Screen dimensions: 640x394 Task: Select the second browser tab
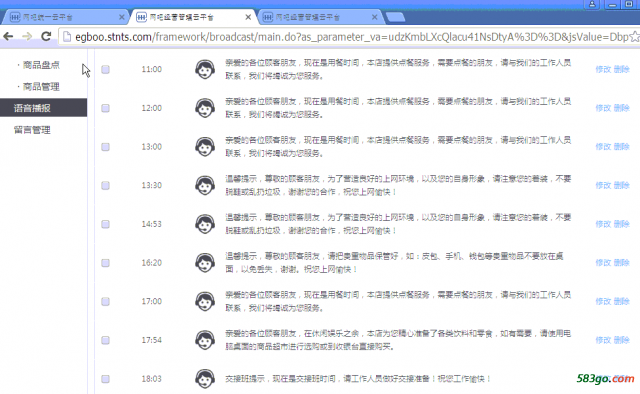[x=193, y=17]
